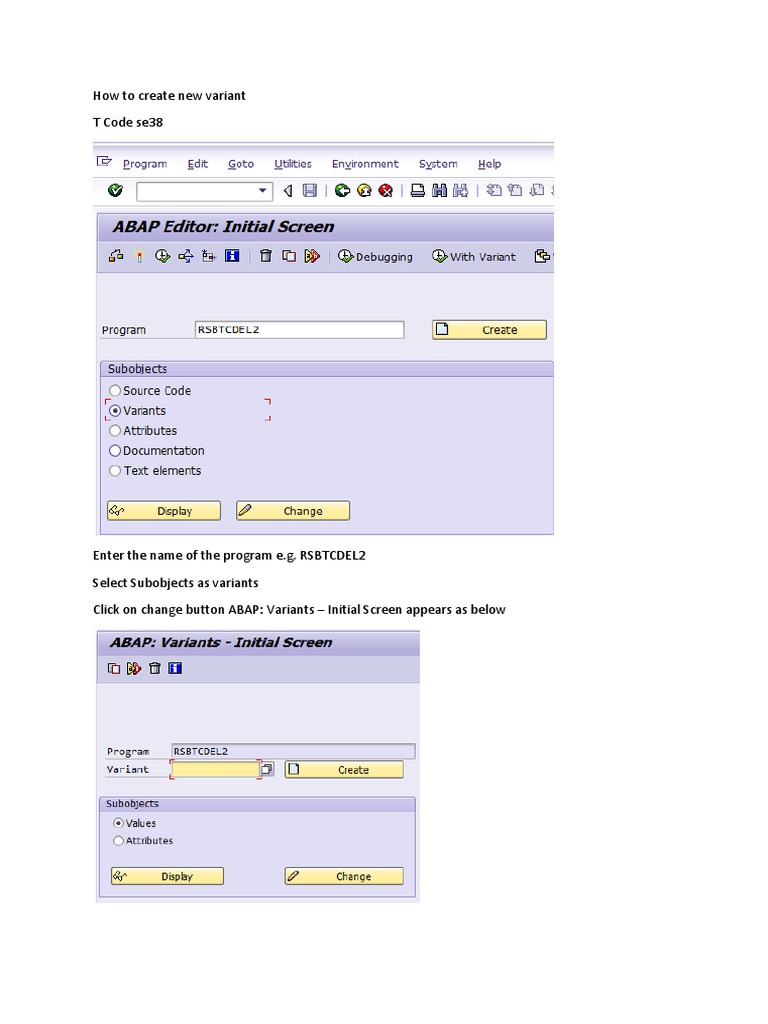Open the Help menu

point(490,164)
